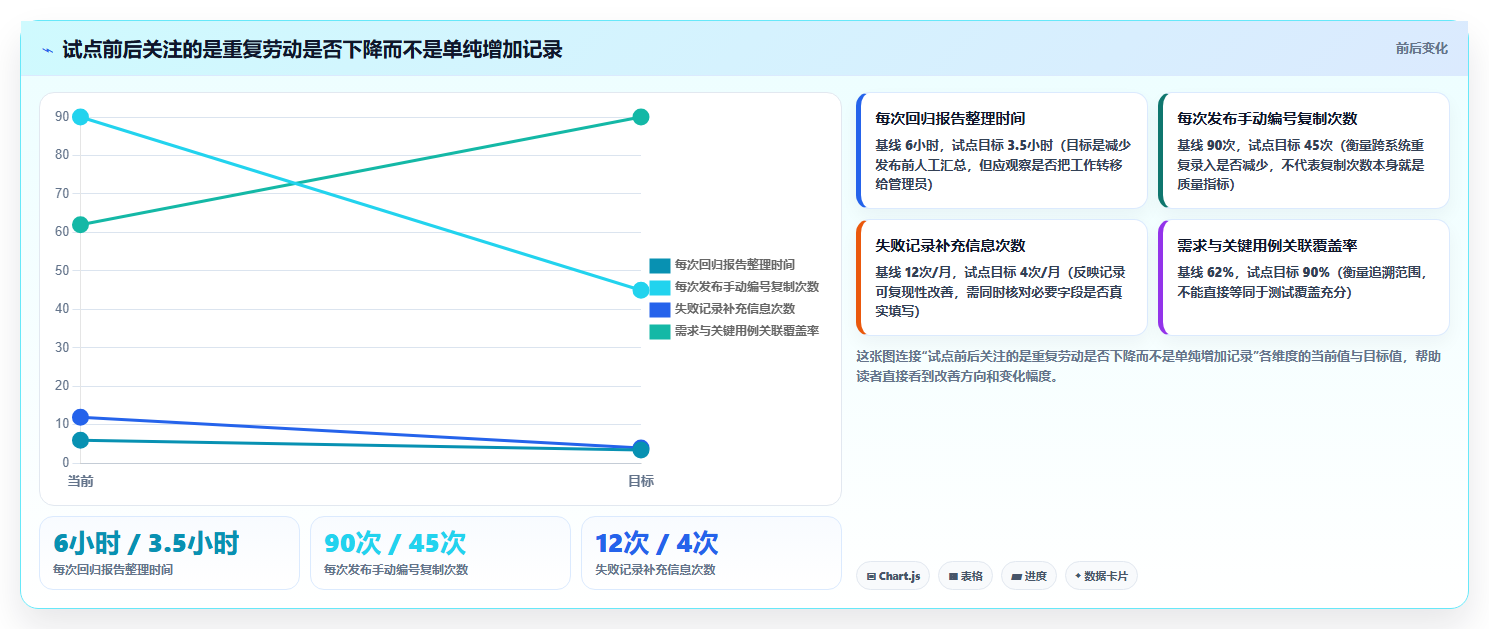Click the star icon in 数据卡片 tag
The image size is (1489, 629).
[x=1078, y=576]
